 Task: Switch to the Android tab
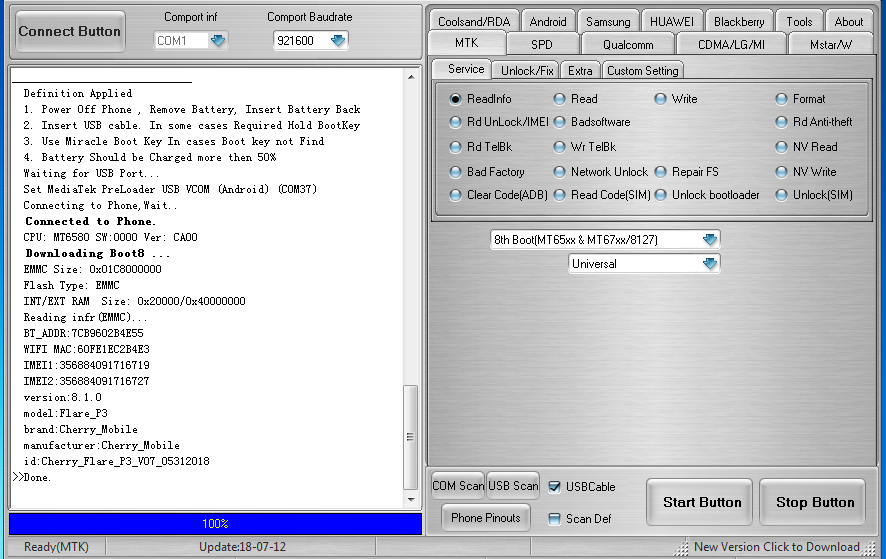click(548, 21)
